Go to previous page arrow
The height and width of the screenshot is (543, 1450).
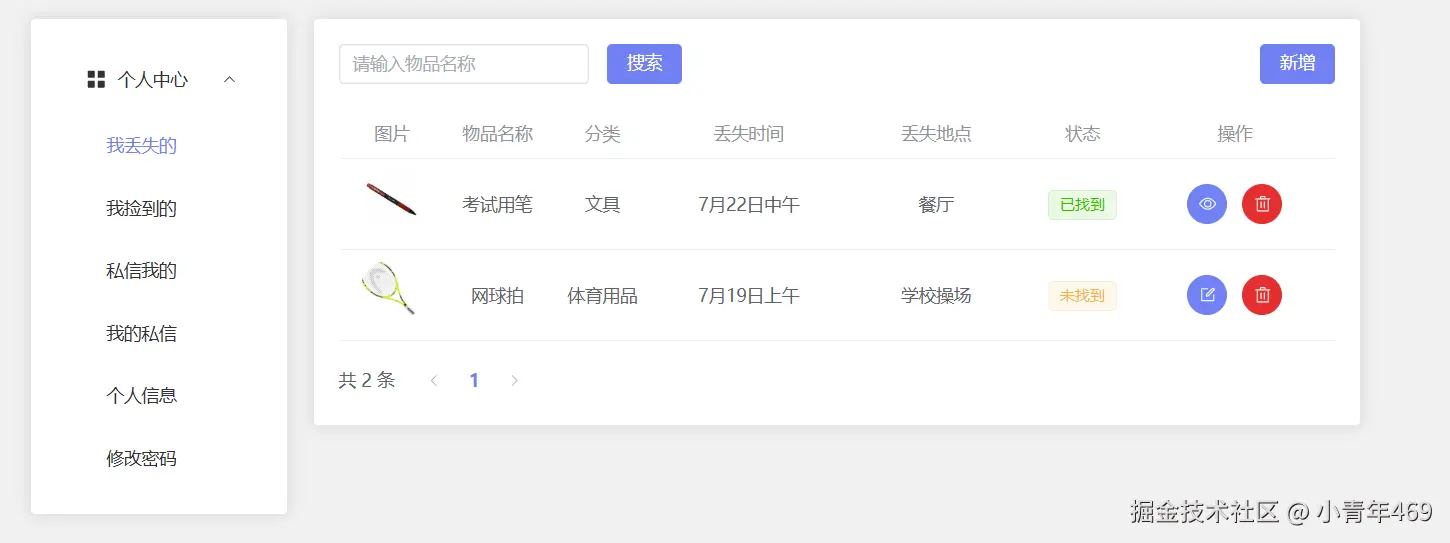pos(433,381)
